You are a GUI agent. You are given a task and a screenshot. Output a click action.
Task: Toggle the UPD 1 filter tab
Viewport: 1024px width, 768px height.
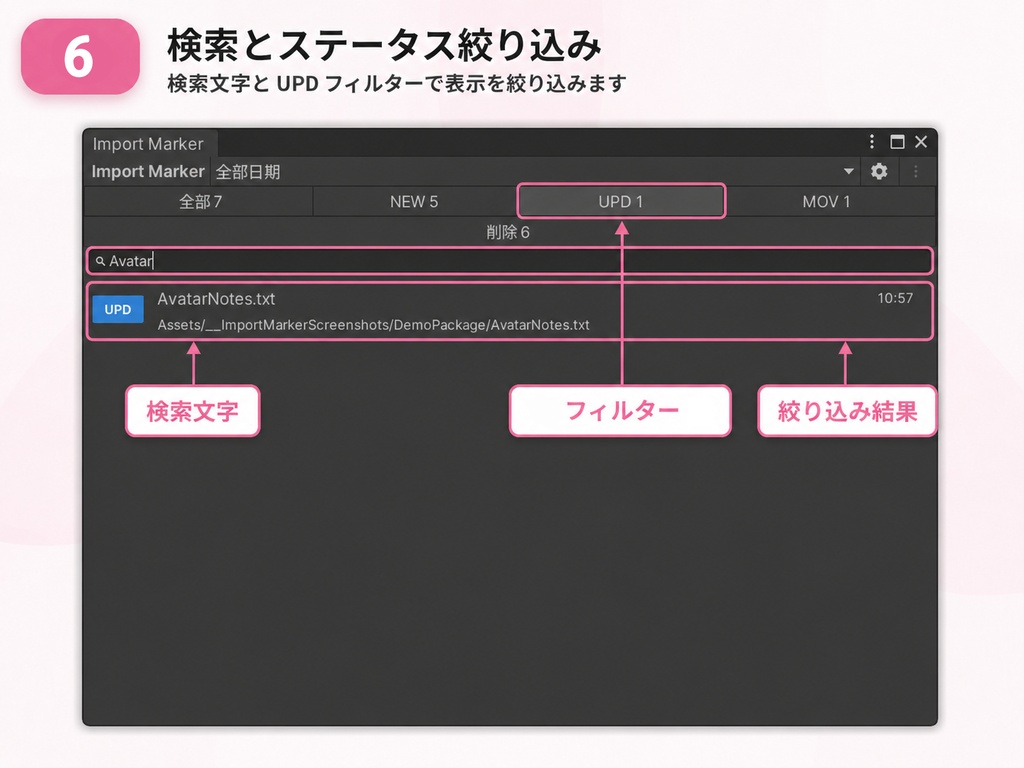pos(620,201)
